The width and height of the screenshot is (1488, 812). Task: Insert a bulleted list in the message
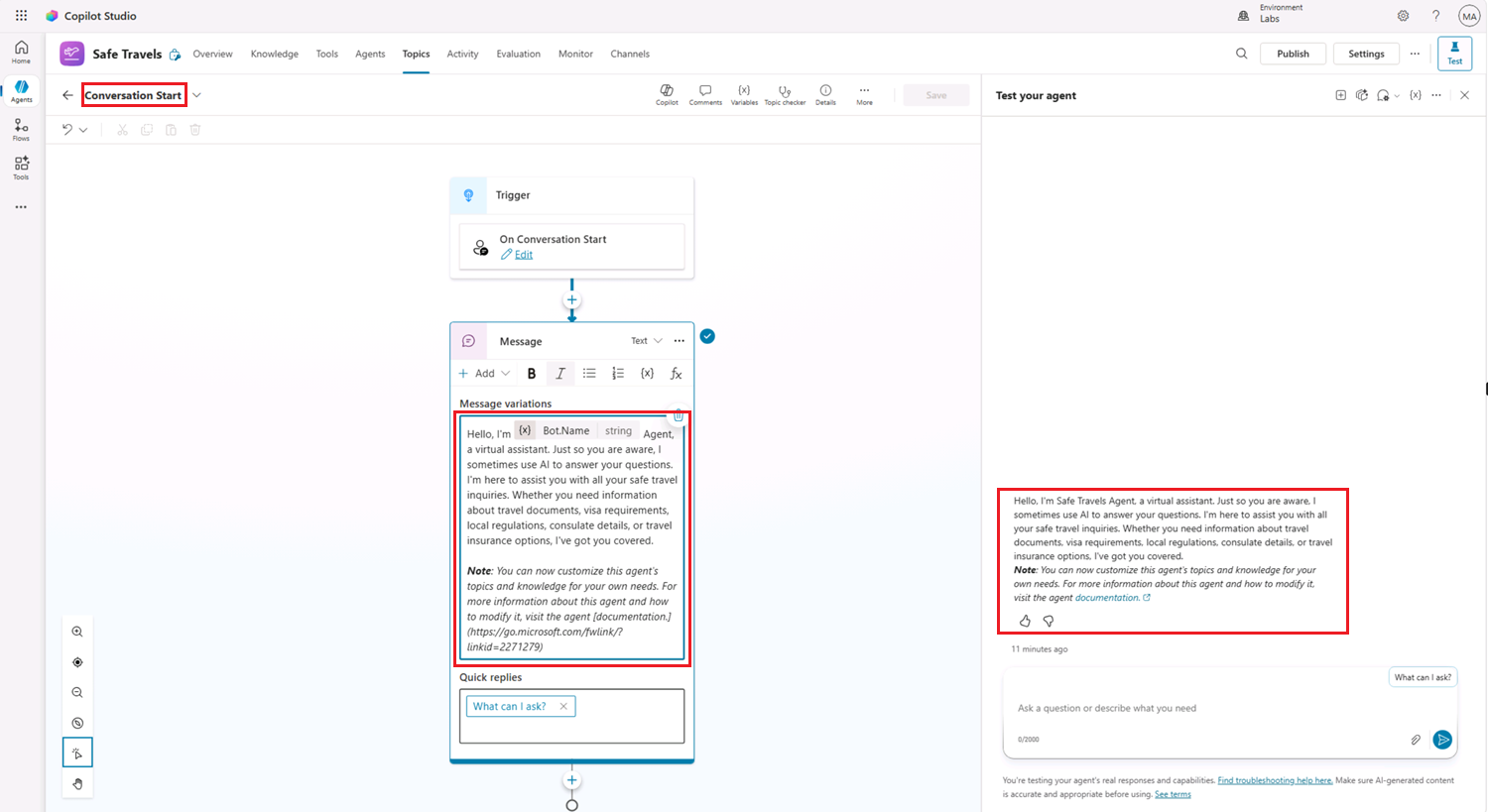(x=589, y=374)
